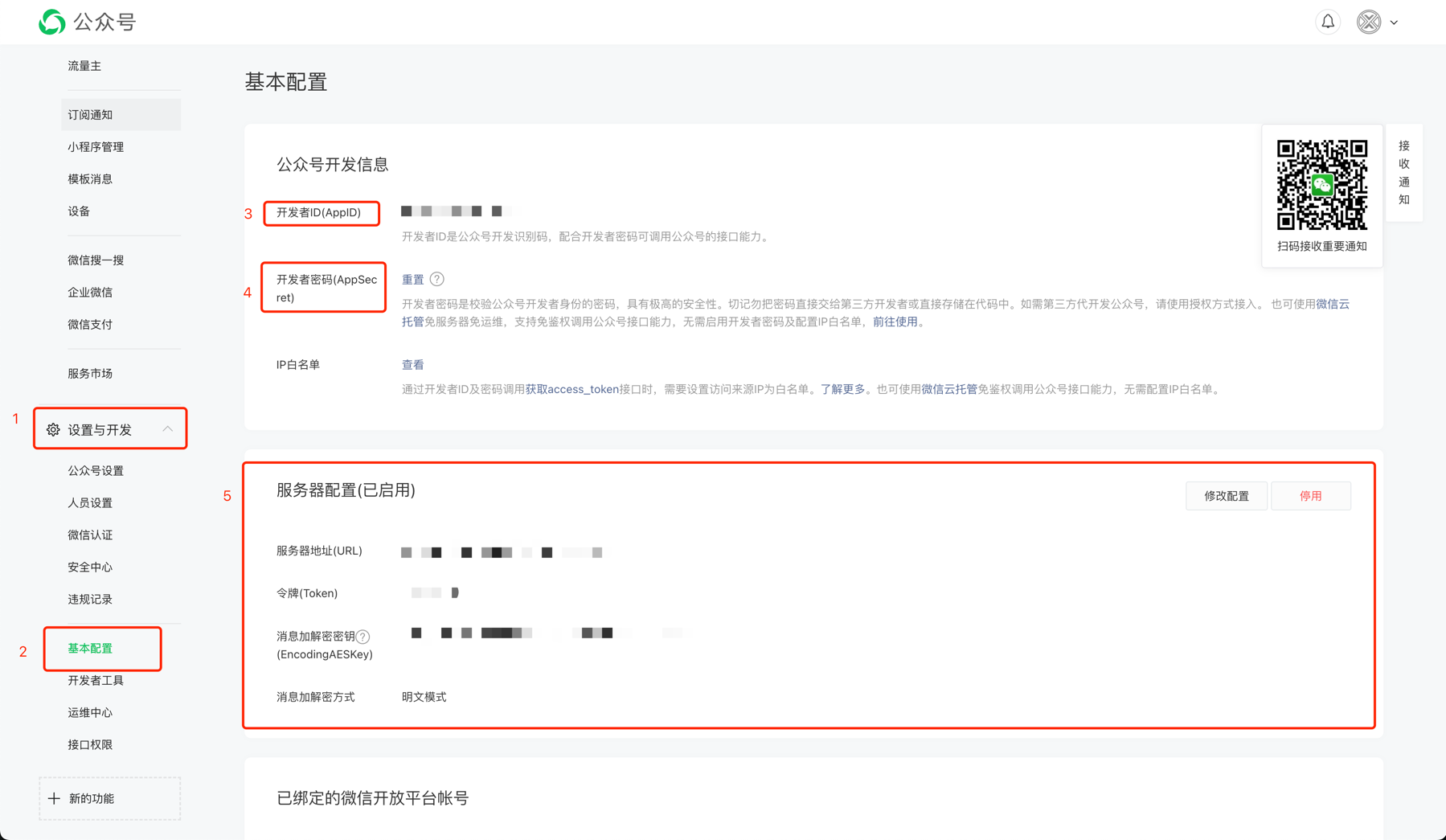Click the 修改配置 button
Viewport: 1446px width, 840px height.
pos(1227,496)
